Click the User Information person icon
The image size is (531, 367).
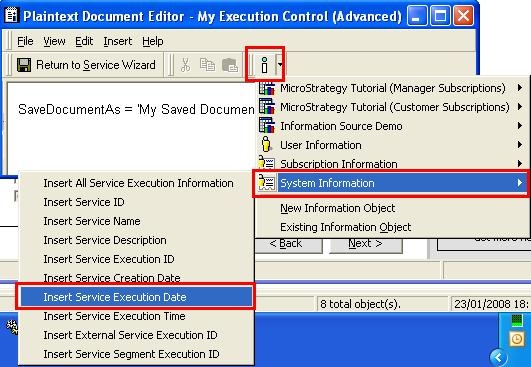[x=266, y=144]
